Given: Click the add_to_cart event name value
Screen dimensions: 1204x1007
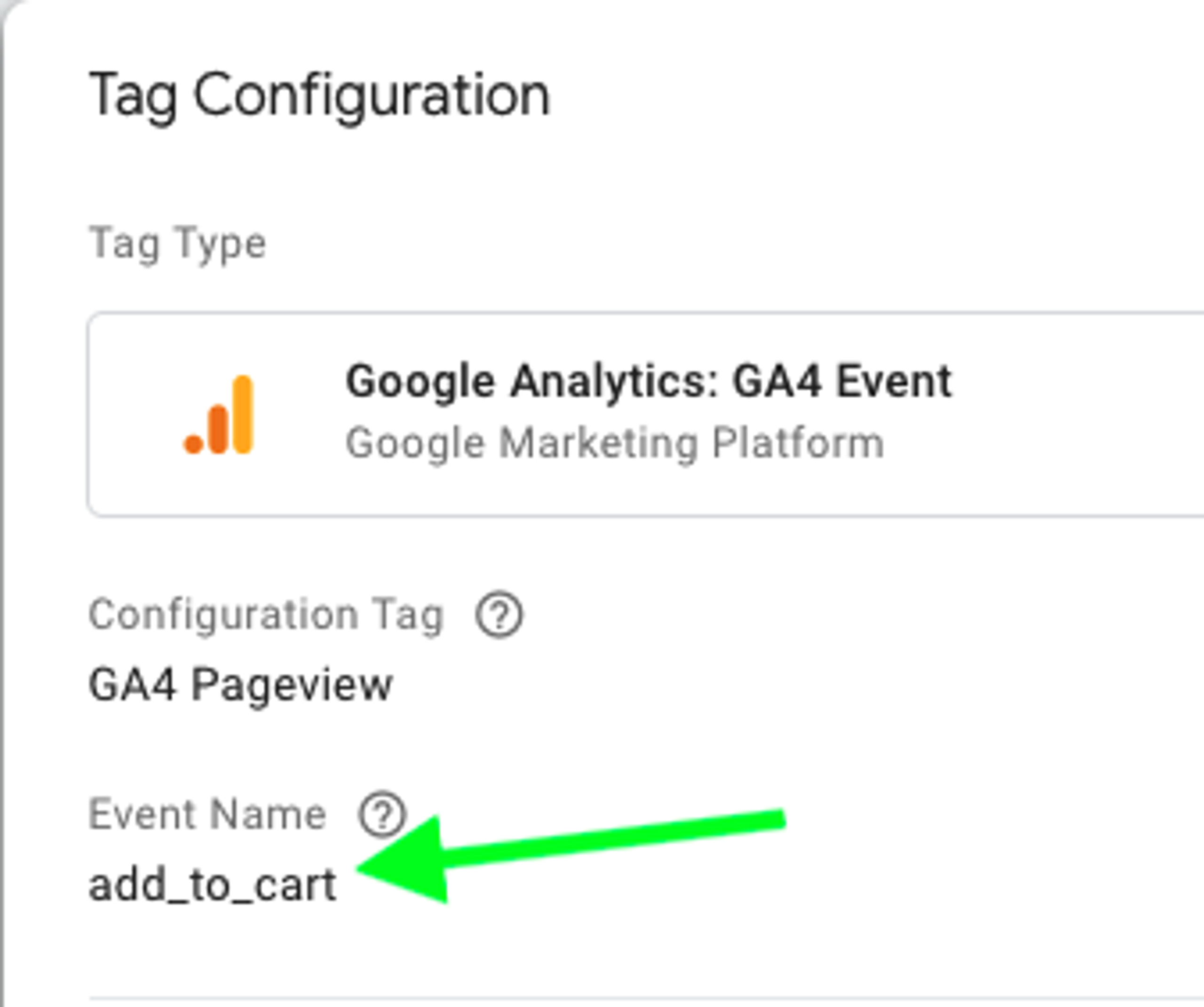Looking at the screenshot, I should [212, 886].
